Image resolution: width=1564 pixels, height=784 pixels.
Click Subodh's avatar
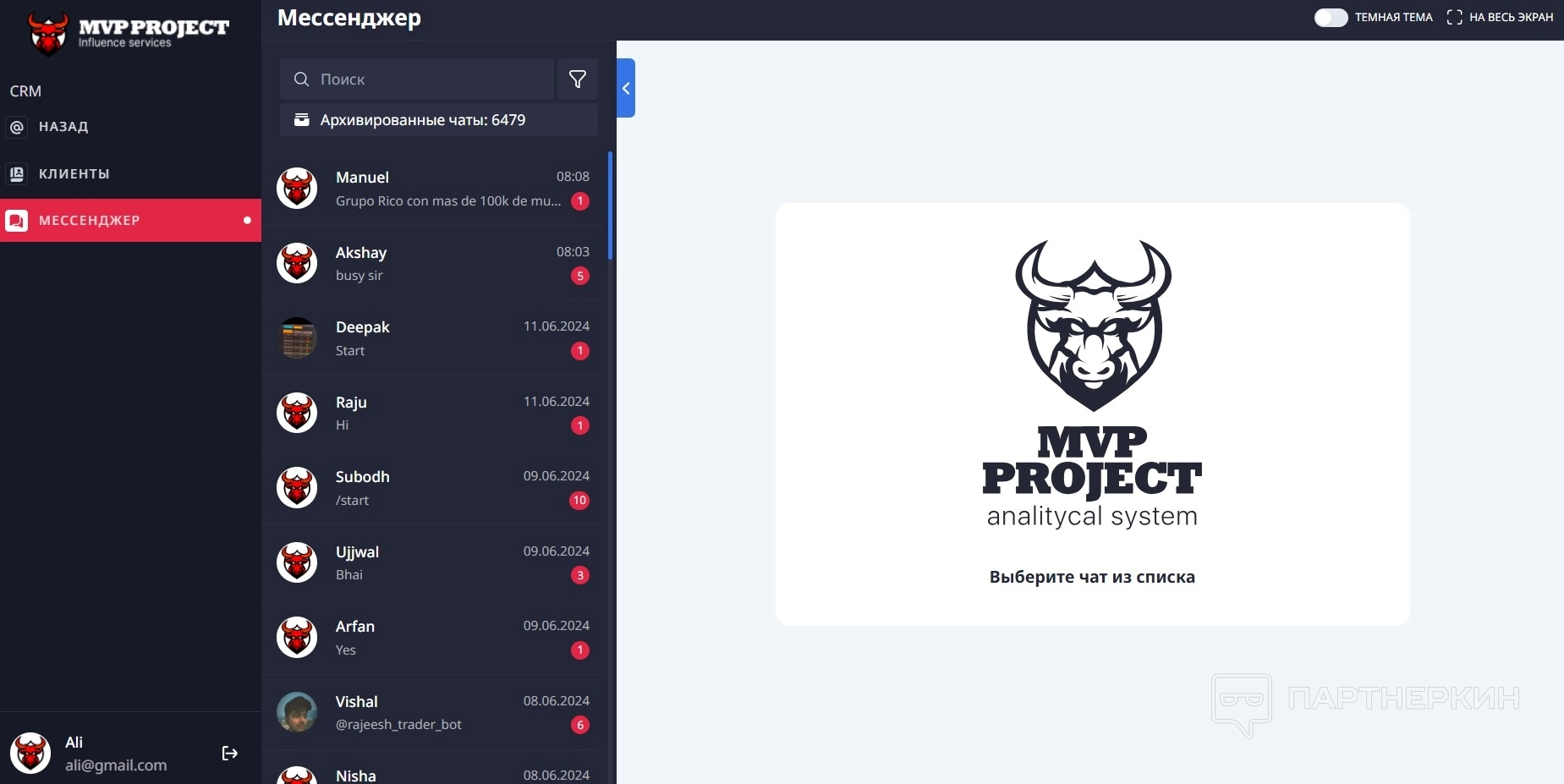[x=297, y=488]
